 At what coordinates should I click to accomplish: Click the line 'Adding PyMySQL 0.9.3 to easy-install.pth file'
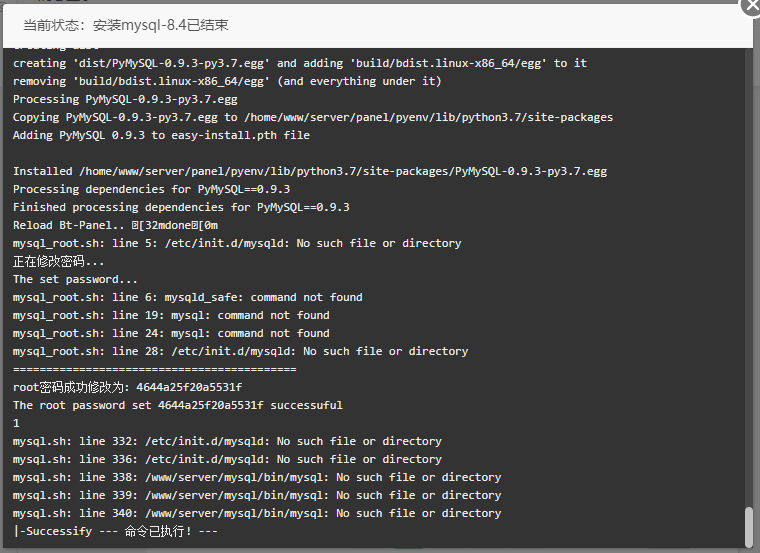(161, 135)
